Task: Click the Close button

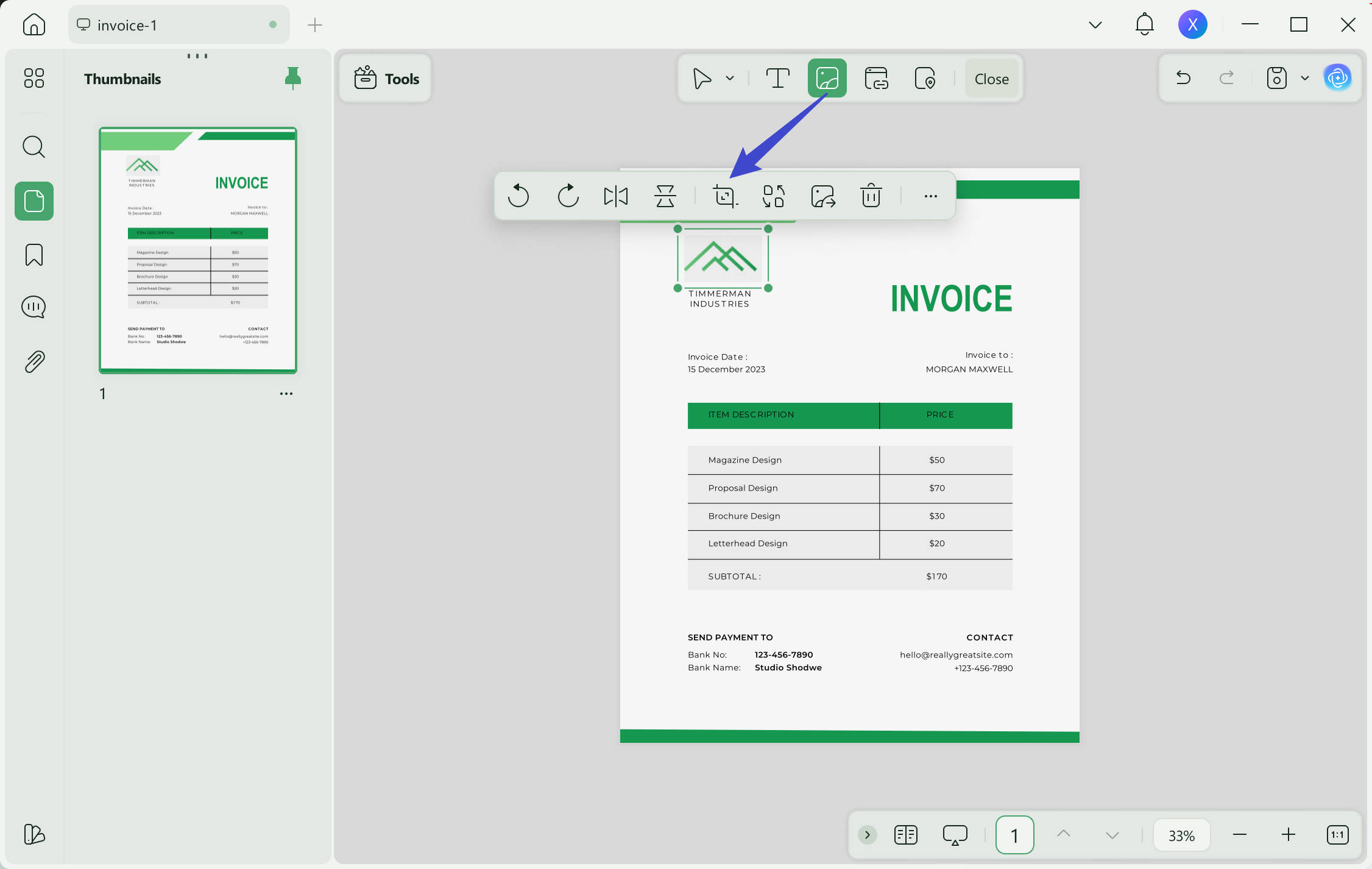Action: 992,79
